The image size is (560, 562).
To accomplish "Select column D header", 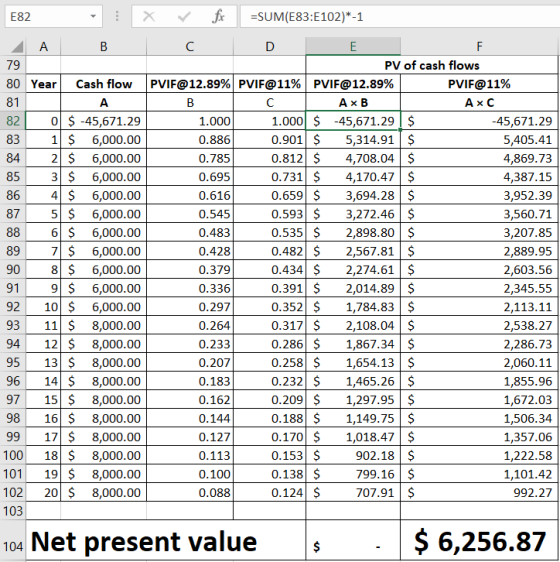I will tap(270, 47).
